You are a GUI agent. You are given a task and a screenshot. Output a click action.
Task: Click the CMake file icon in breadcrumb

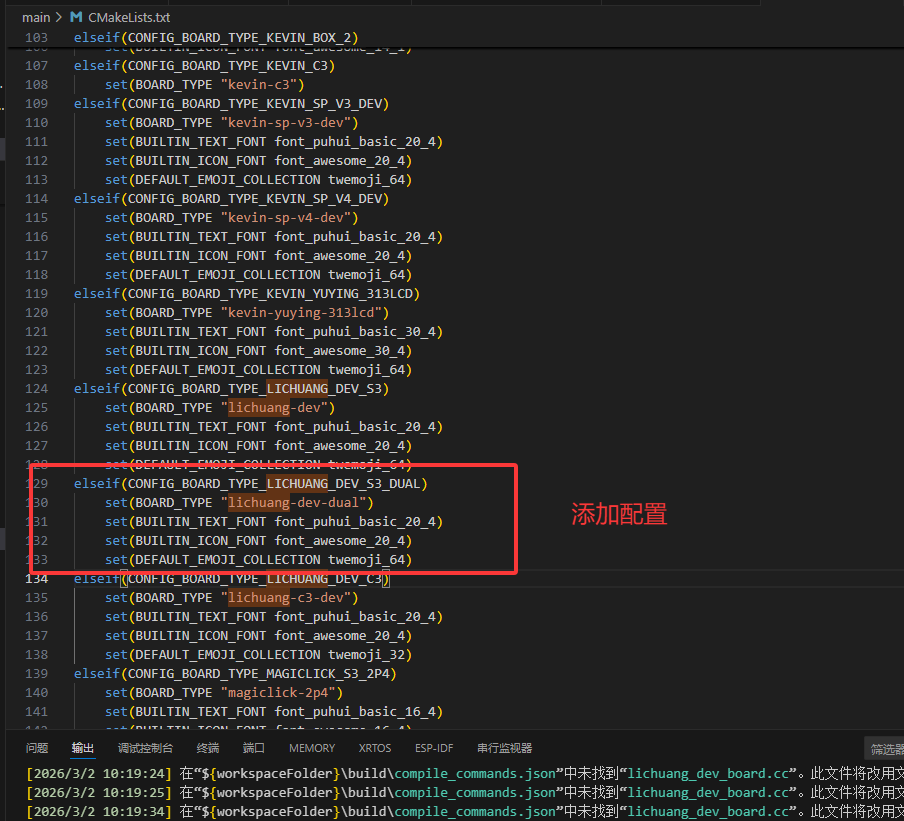[x=76, y=17]
